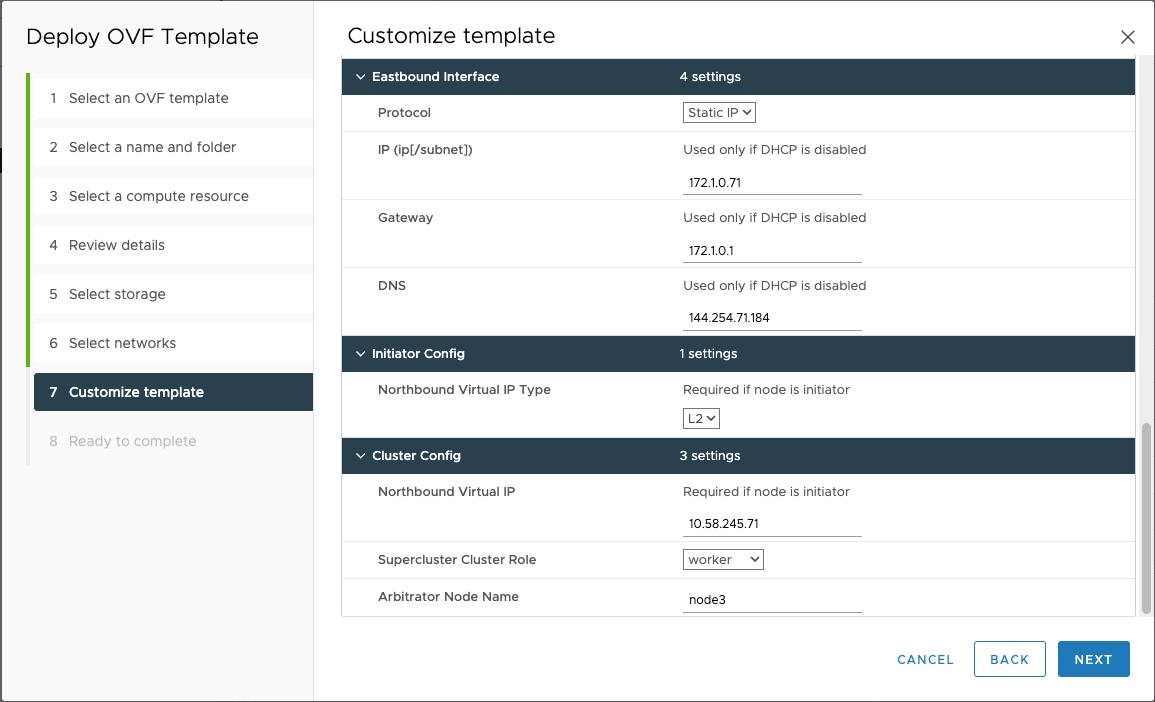Click the Arbitrator Node Name label

click(448, 597)
